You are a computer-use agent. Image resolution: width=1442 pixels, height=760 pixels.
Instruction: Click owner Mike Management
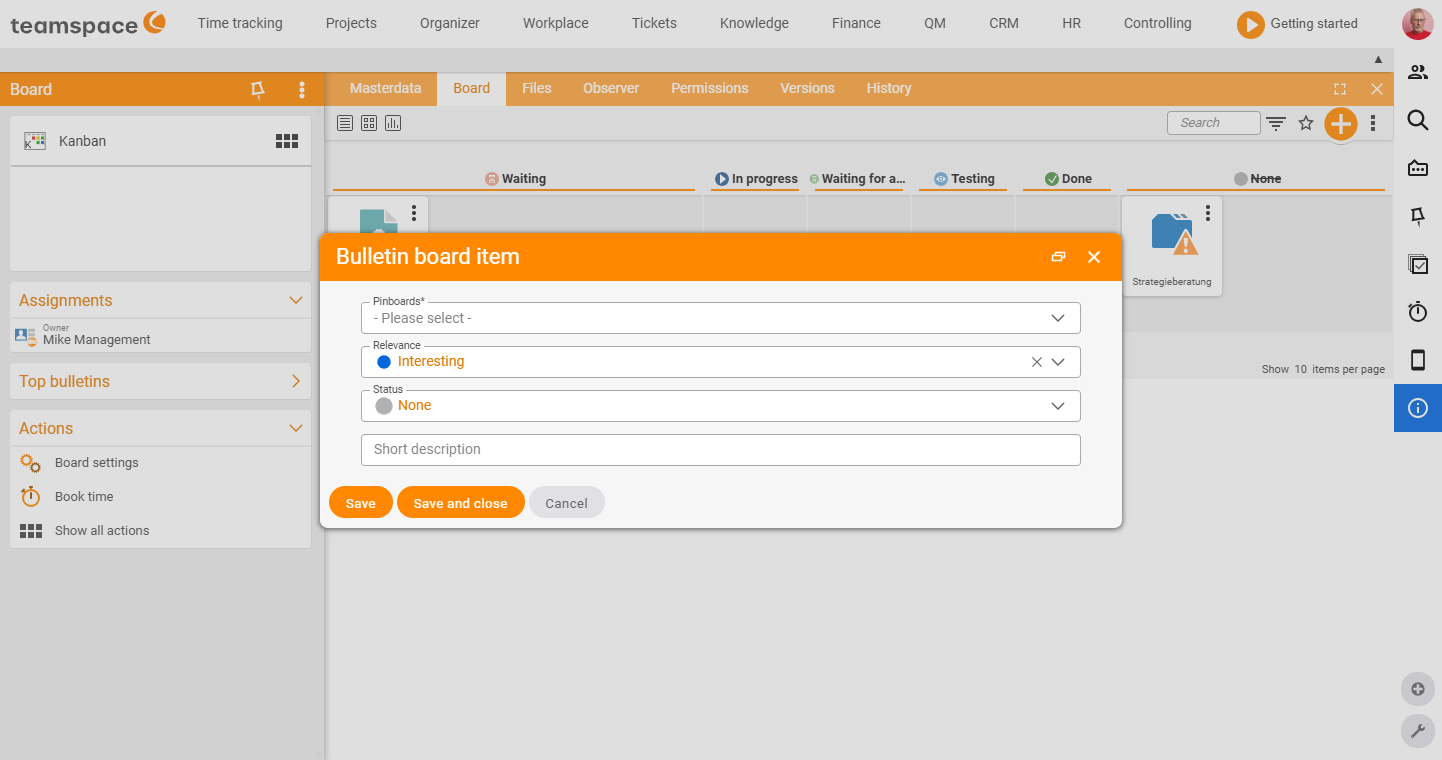tap(97, 340)
